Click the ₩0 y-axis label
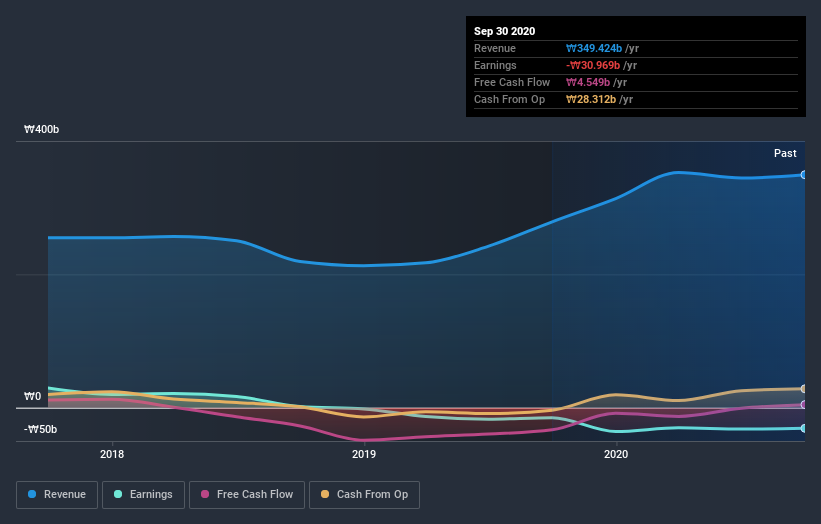This screenshot has width=821, height=524. coord(32,396)
